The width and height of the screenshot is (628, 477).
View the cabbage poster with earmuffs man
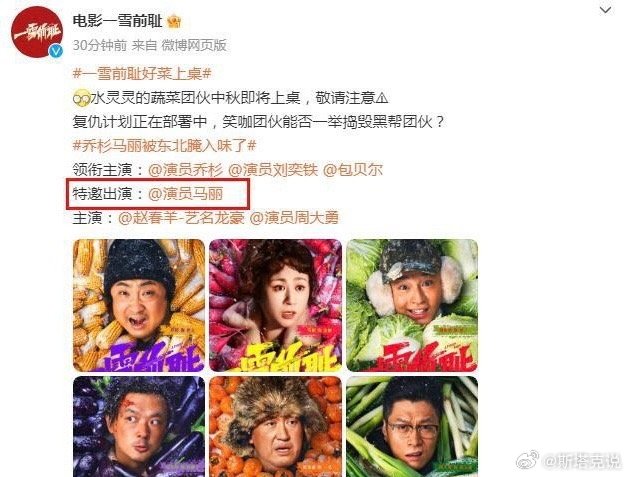(x=412, y=305)
